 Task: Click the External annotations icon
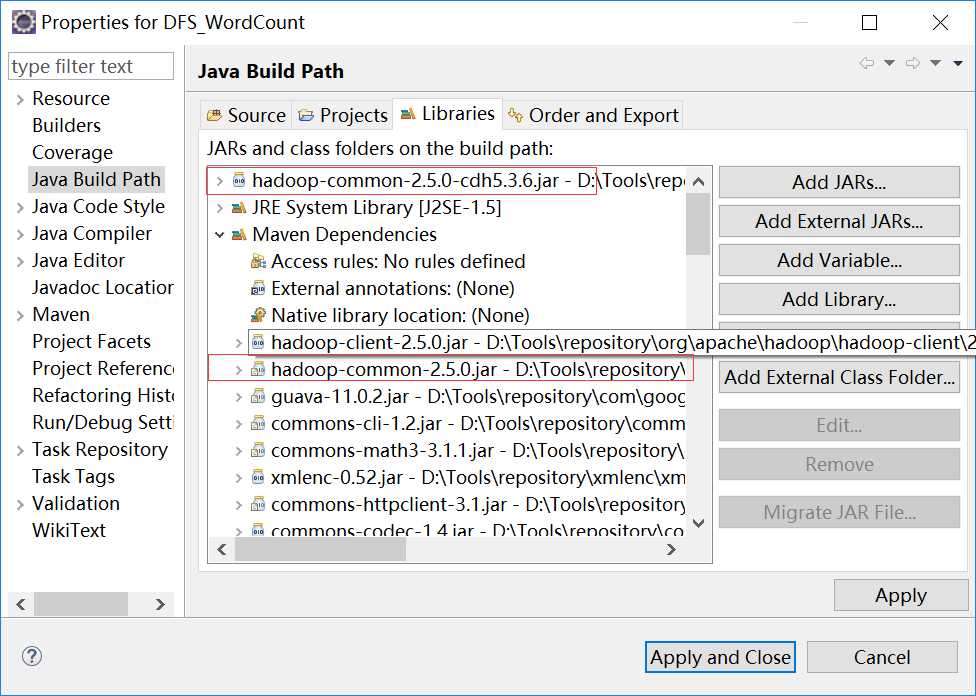click(x=258, y=288)
